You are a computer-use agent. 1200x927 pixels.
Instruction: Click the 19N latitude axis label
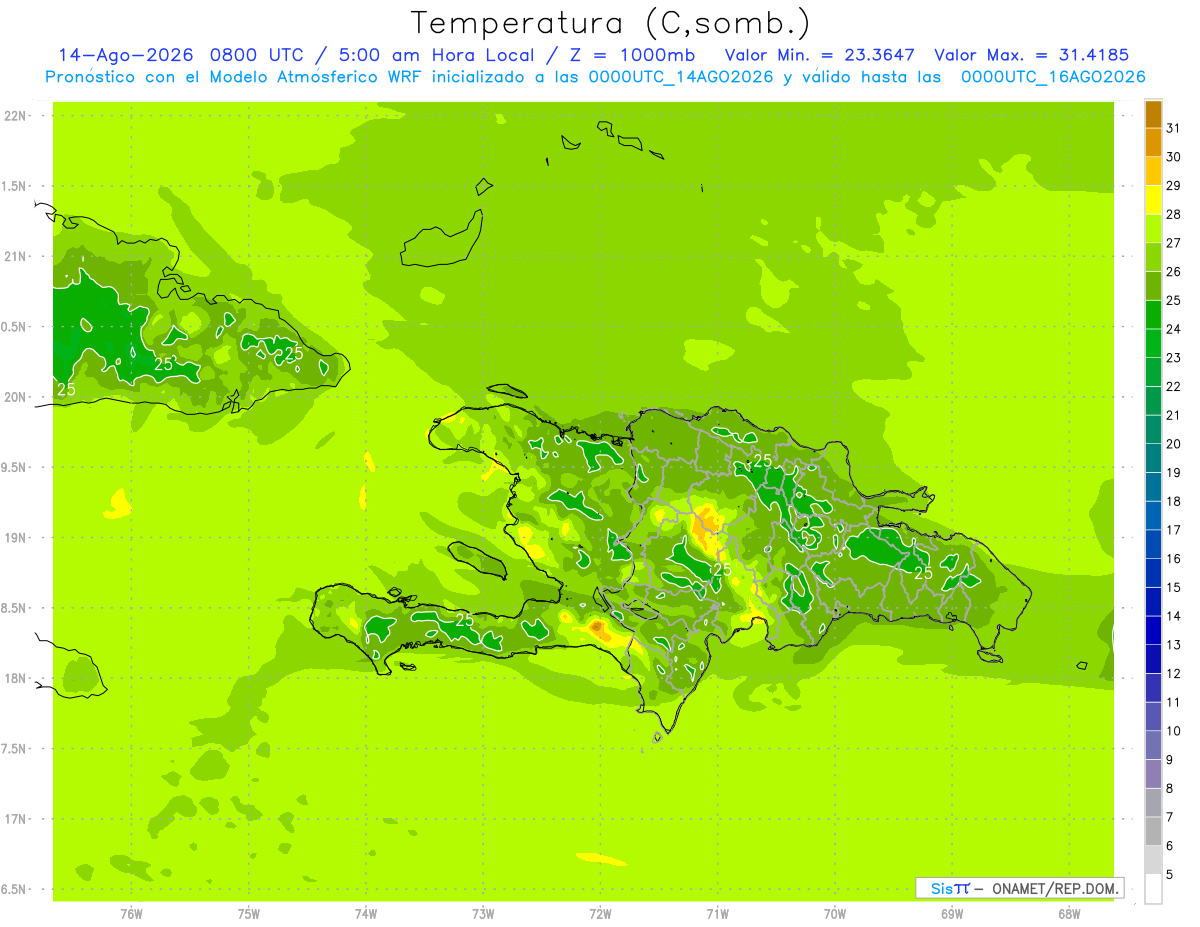coord(16,538)
